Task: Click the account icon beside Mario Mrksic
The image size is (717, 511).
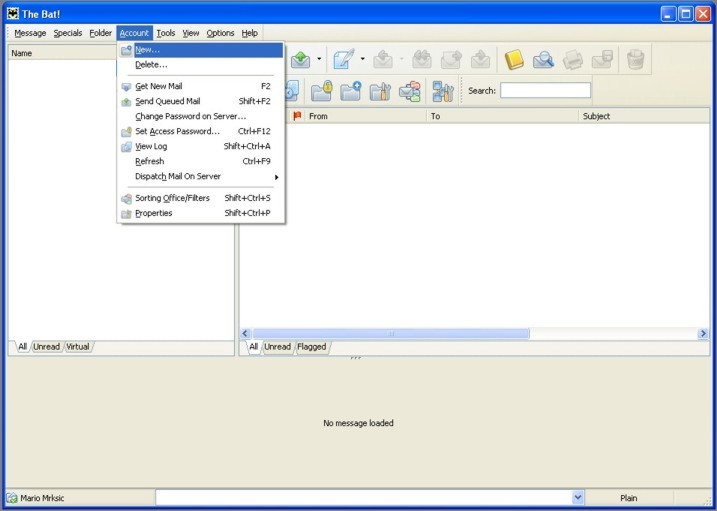Action: pyautogui.click(x=12, y=498)
